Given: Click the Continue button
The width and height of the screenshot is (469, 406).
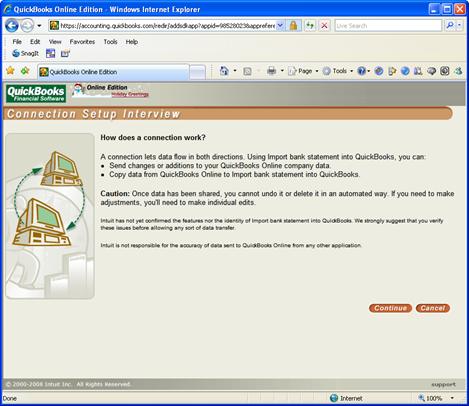Looking at the screenshot, I should point(390,308).
